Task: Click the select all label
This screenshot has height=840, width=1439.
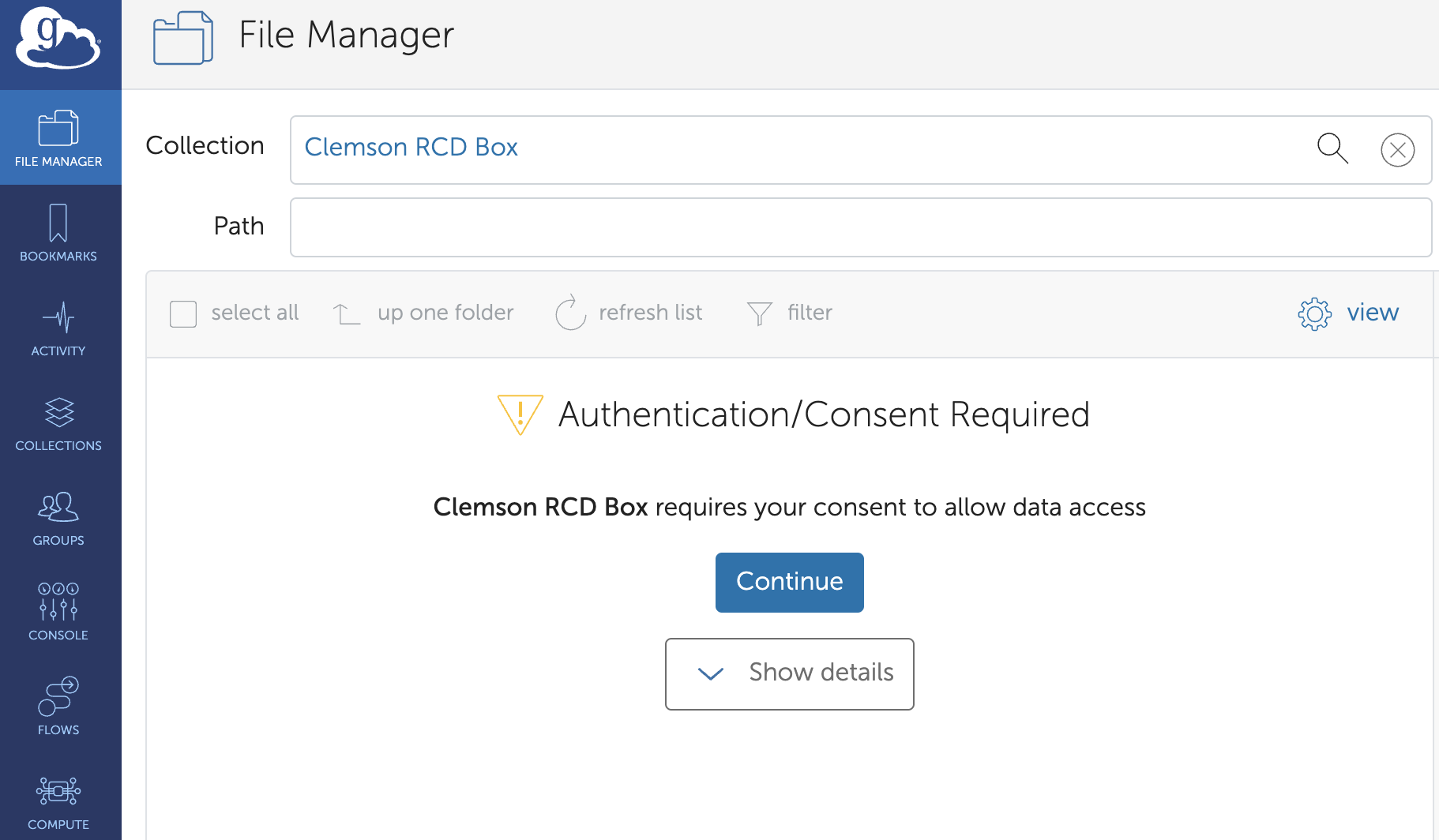Action: click(x=254, y=313)
